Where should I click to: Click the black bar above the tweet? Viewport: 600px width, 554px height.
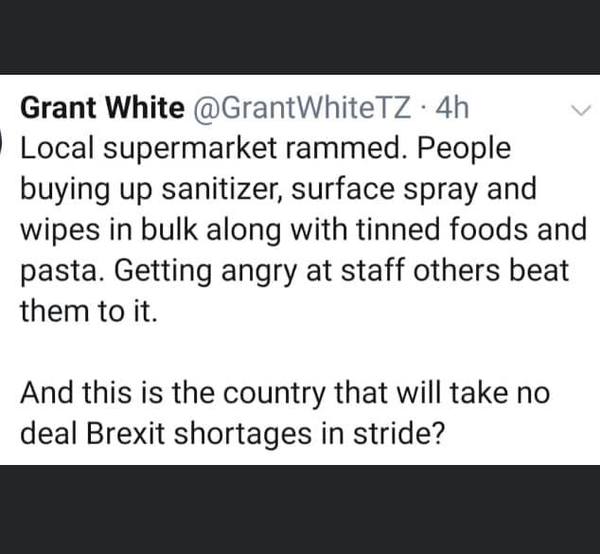(x=300, y=36)
